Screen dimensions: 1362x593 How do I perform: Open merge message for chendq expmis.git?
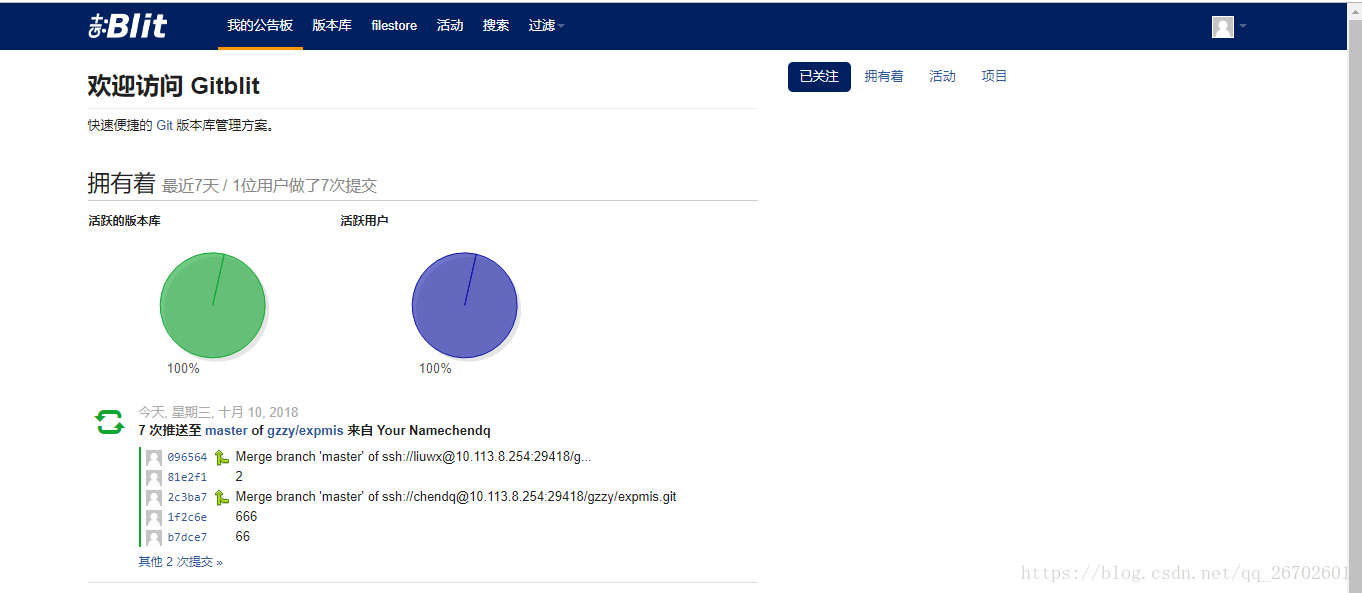point(456,497)
